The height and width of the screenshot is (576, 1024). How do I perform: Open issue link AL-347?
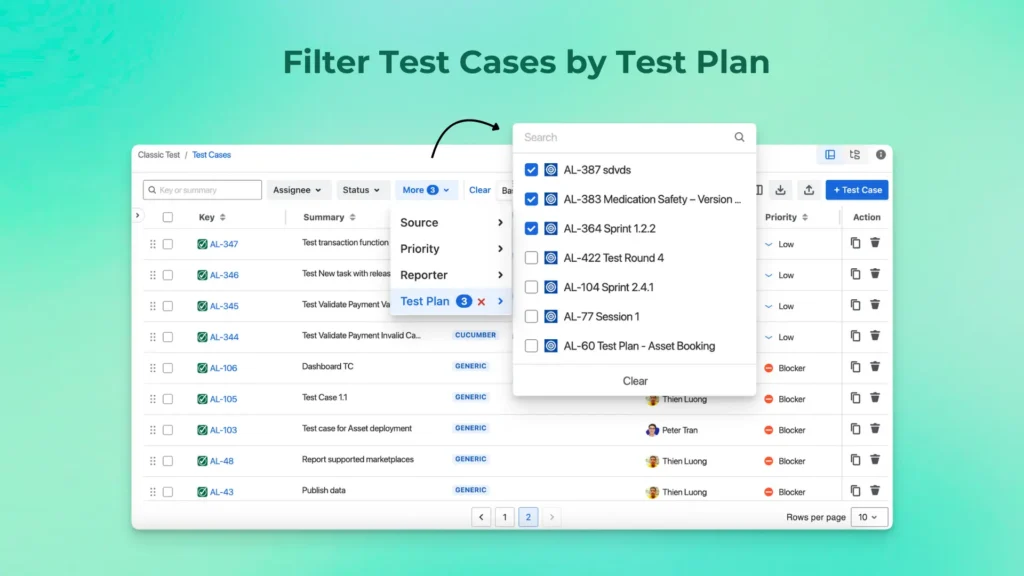[224, 244]
